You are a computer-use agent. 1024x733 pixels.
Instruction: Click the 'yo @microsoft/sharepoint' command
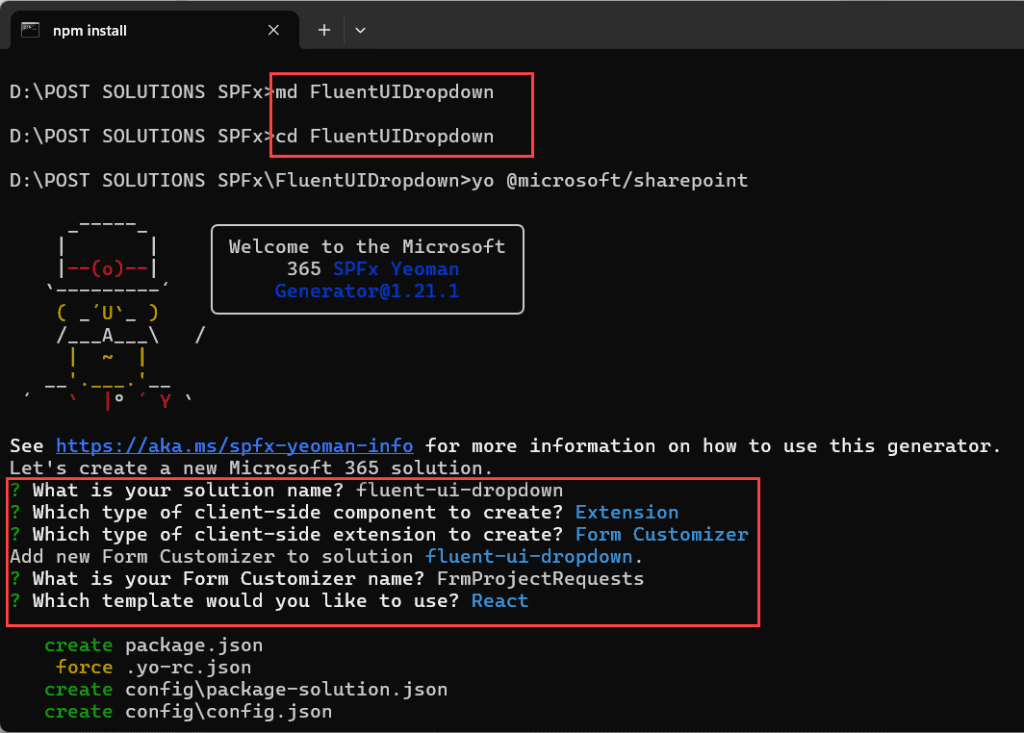tap(609, 180)
